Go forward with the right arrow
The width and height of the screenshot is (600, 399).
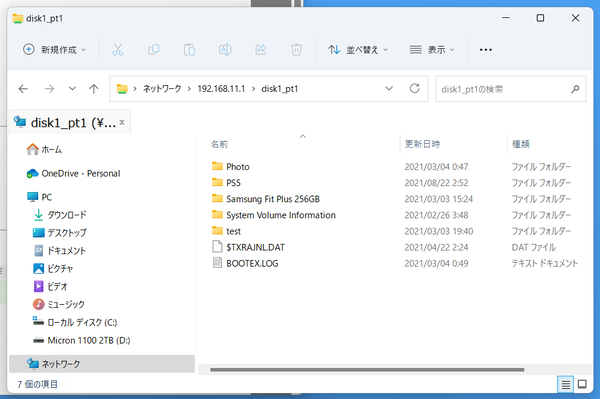pos(49,89)
